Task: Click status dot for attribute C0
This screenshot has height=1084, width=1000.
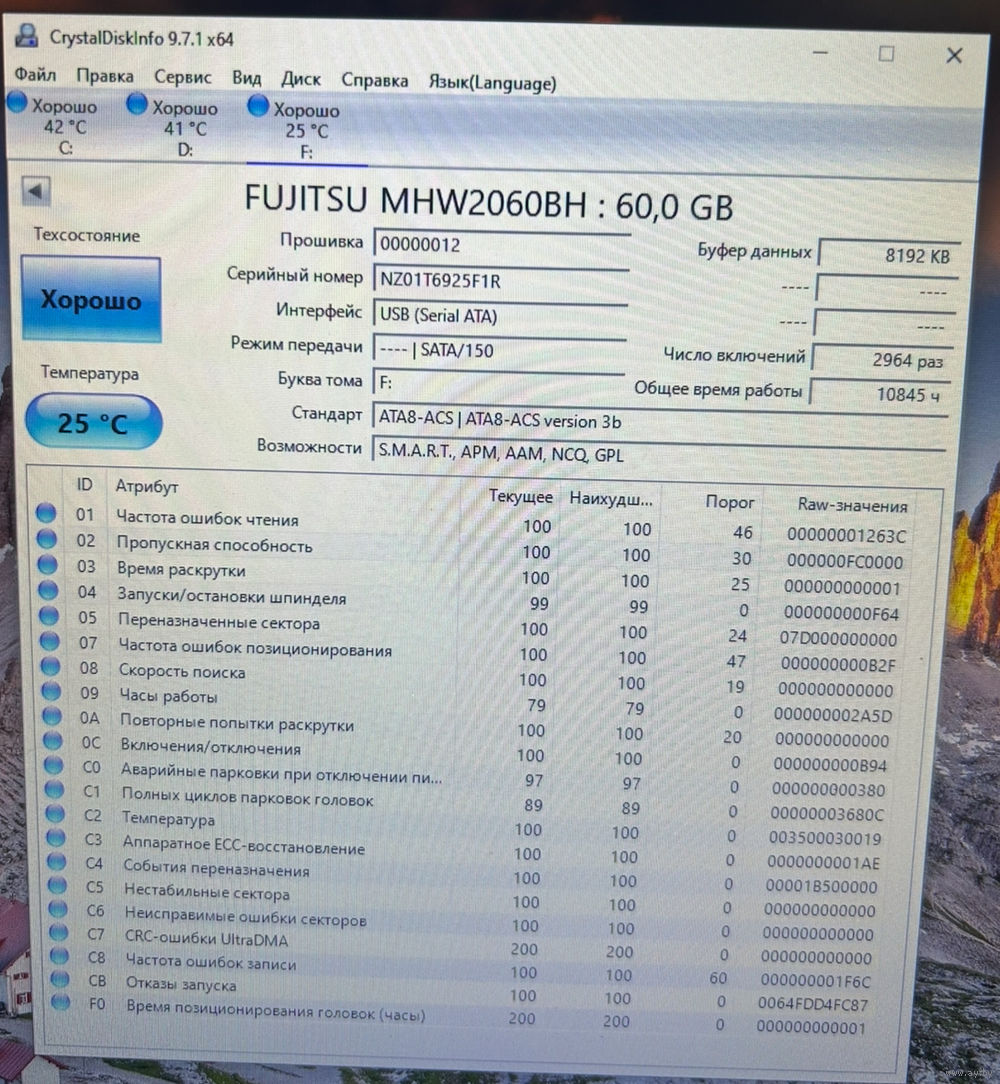Action: 53,765
